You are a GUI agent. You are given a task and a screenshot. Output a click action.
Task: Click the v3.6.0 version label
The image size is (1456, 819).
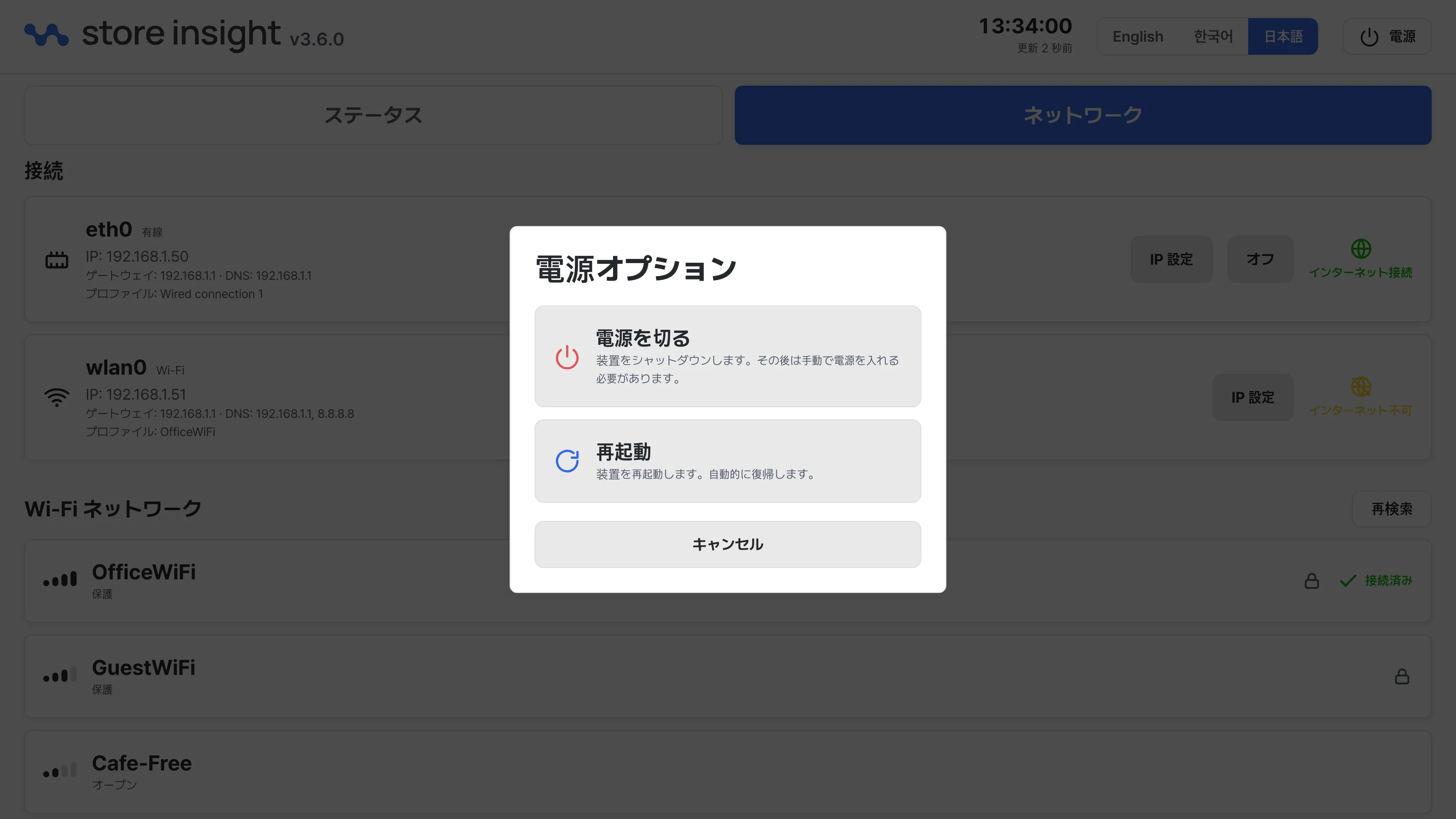click(x=317, y=39)
